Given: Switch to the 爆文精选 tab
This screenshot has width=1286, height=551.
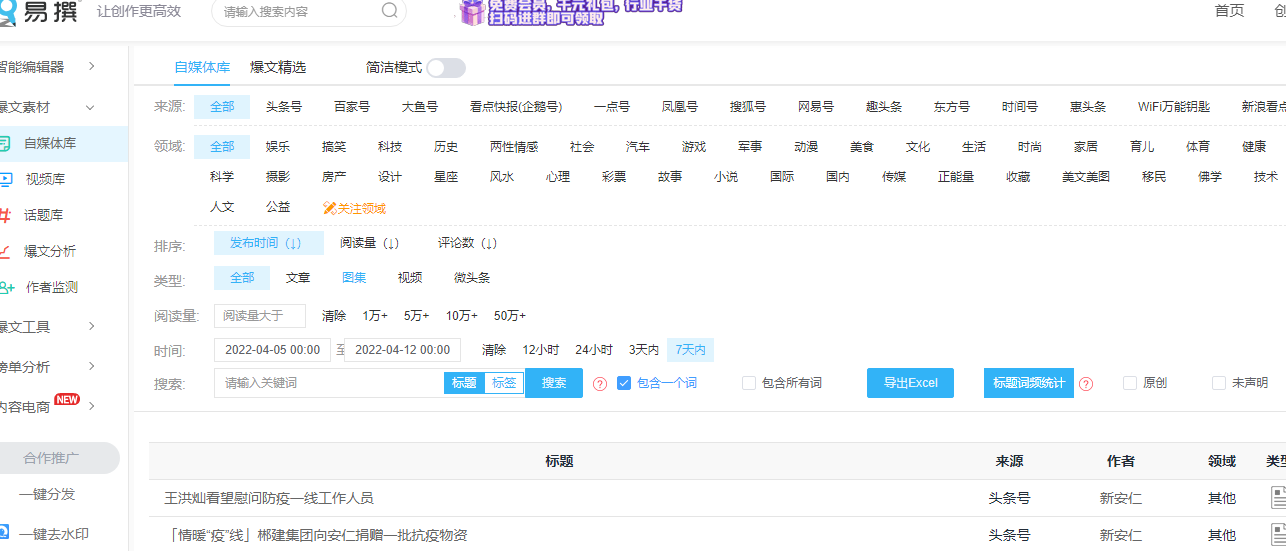Looking at the screenshot, I should (278, 68).
